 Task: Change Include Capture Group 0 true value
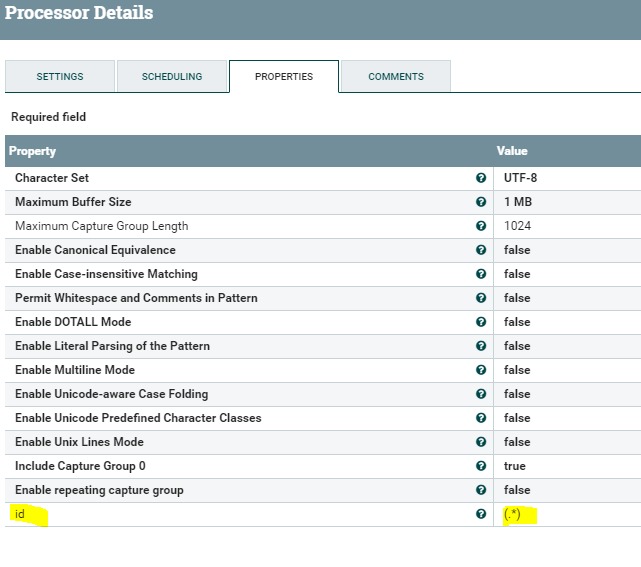coord(515,466)
